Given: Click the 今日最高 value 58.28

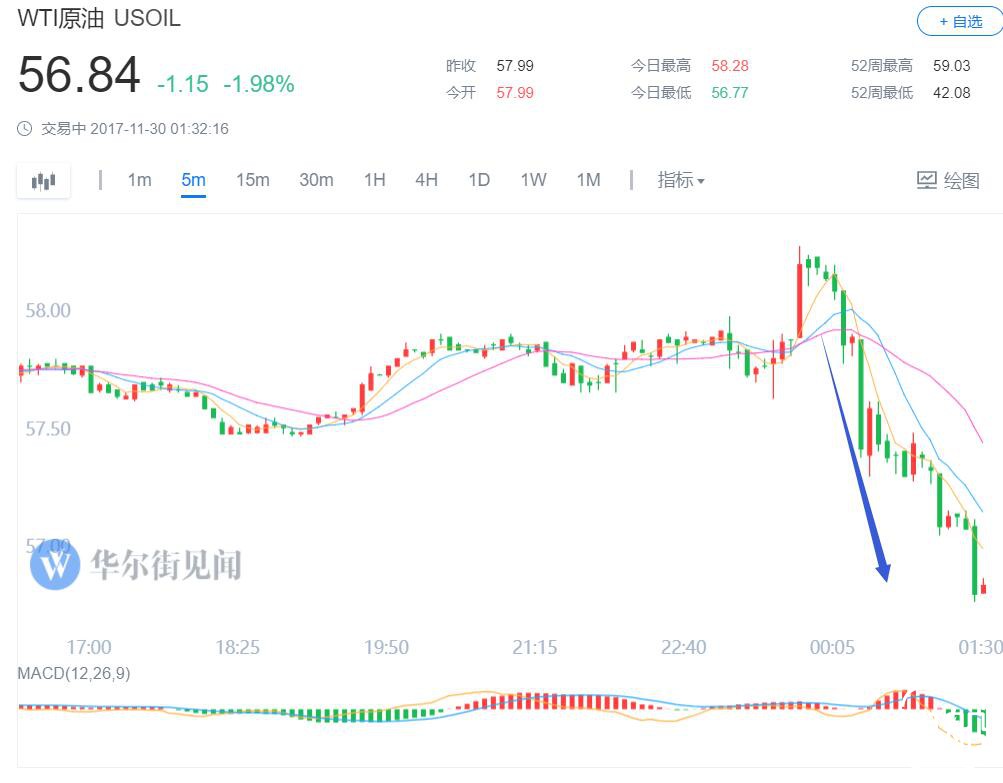Looking at the screenshot, I should [x=730, y=66].
